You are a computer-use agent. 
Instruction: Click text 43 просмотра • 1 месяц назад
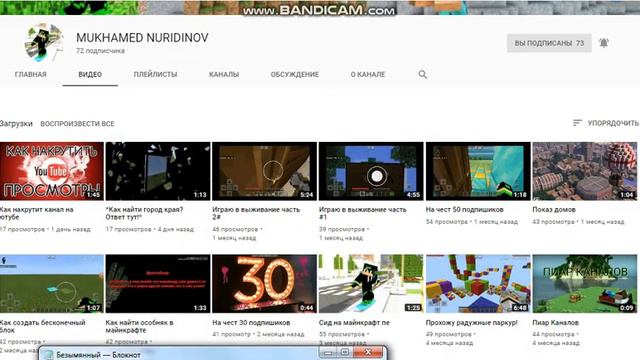578,222
